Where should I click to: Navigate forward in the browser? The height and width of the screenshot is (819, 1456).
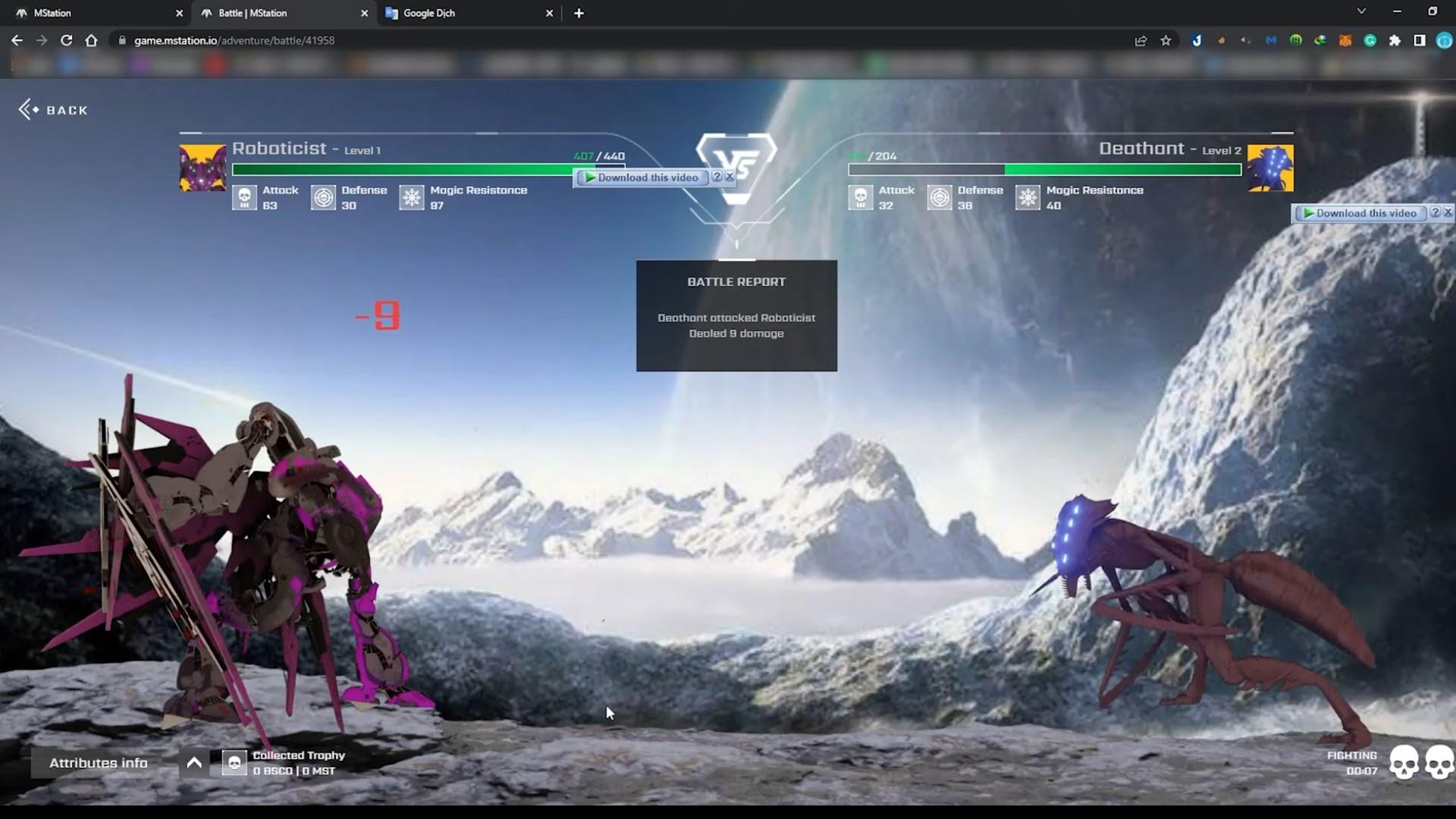42,40
